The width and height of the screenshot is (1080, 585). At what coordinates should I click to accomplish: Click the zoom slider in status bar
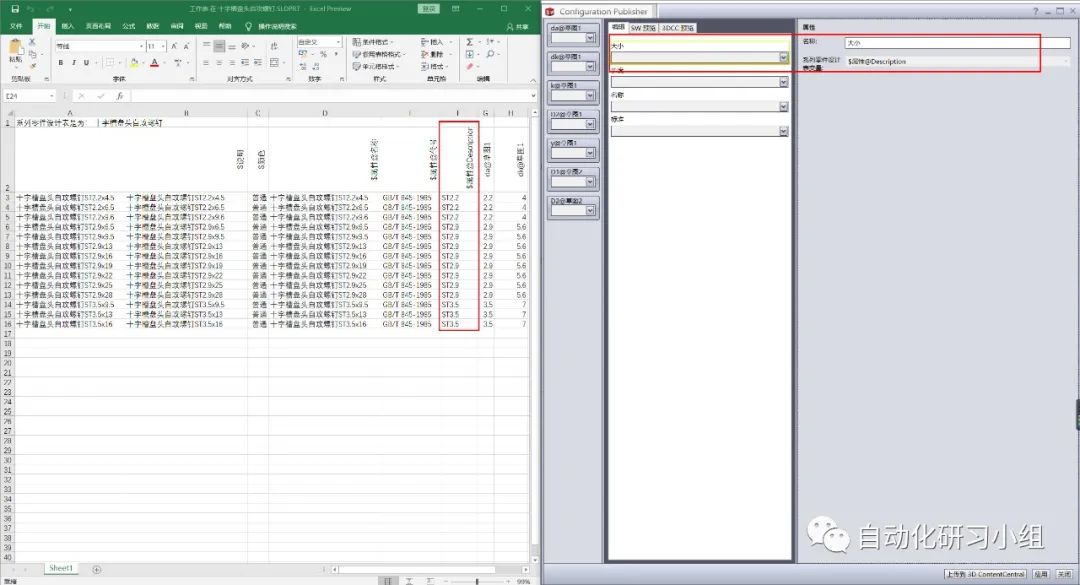pyautogui.click(x=477, y=582)
